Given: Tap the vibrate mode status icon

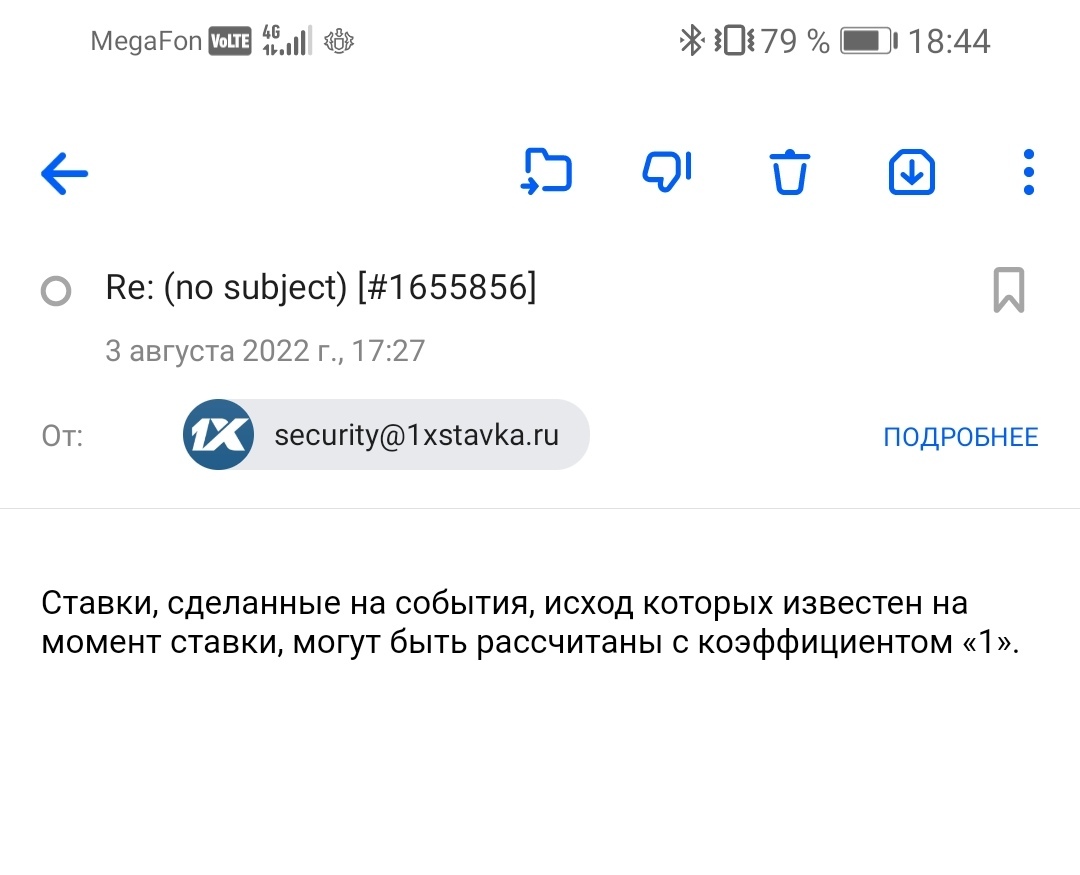Looking at the screenshot, I should pos(734,40).
